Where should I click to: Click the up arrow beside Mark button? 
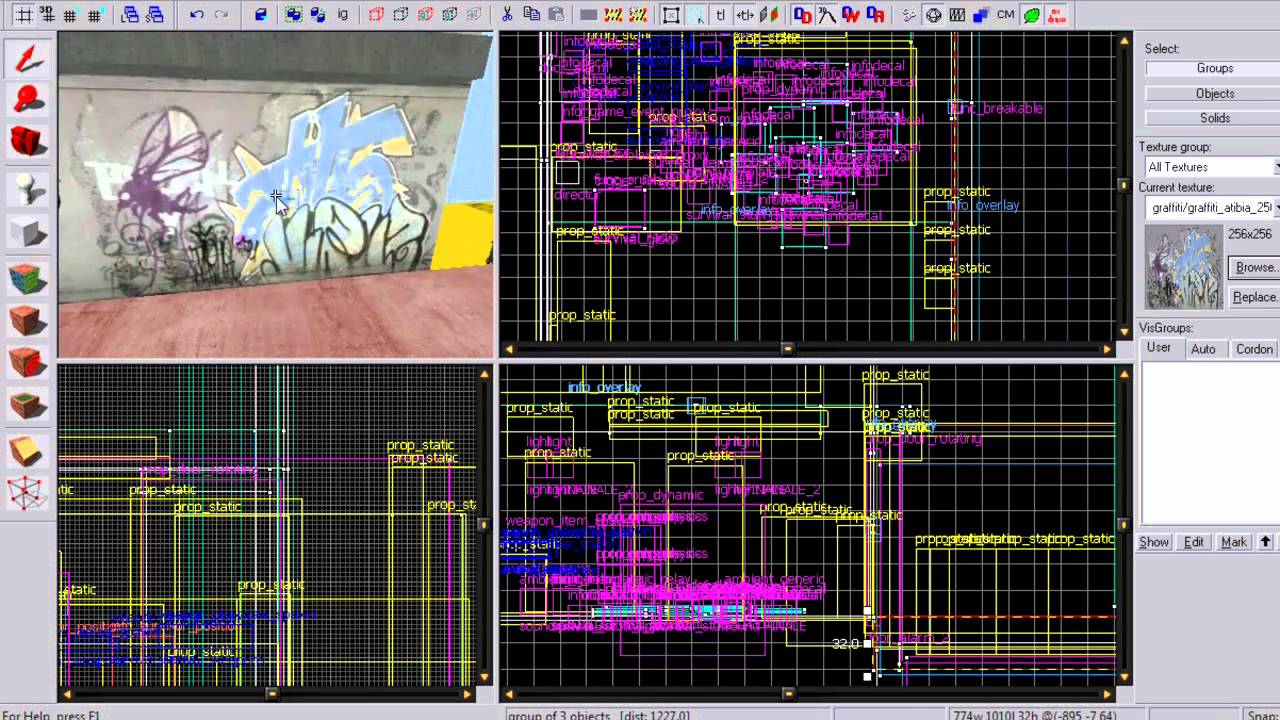(1265, 542)
